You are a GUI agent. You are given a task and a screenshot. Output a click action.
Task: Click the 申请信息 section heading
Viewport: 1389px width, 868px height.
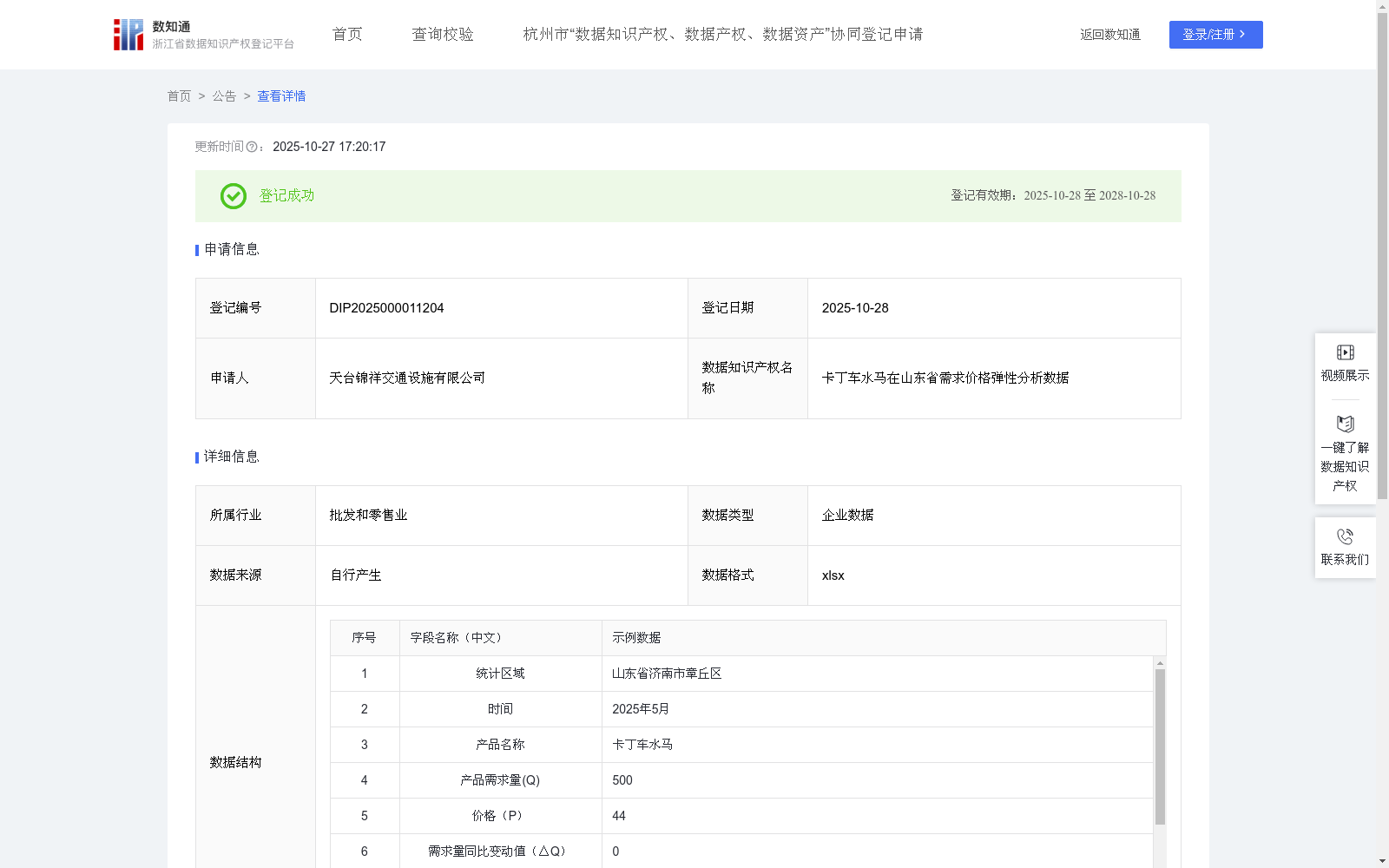tap(231, 250)
